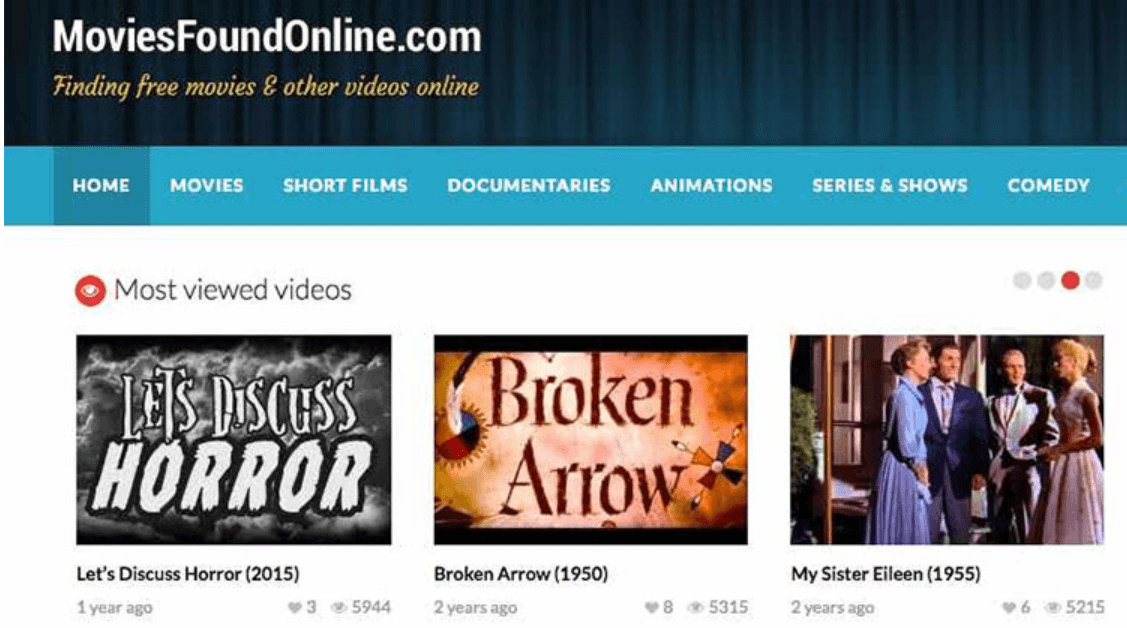Click views eye icon beside 5215
This screenshot has width=1127, height=628.
pos(1052,608)
